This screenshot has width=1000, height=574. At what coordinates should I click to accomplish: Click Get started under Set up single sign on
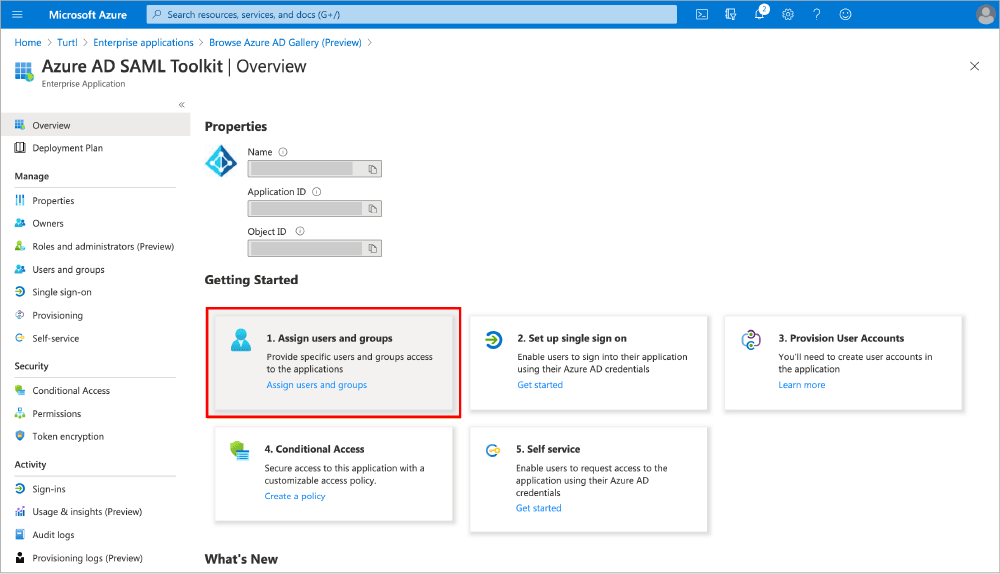tap(539, 385)
